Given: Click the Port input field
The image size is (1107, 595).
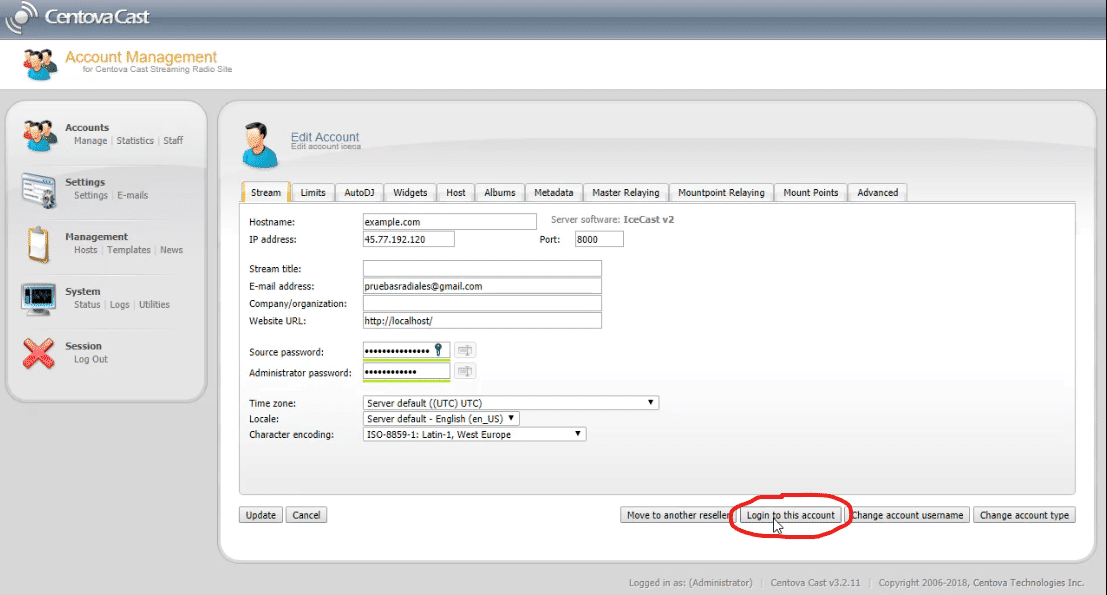Looking at the screenshot, I should 599,239.
